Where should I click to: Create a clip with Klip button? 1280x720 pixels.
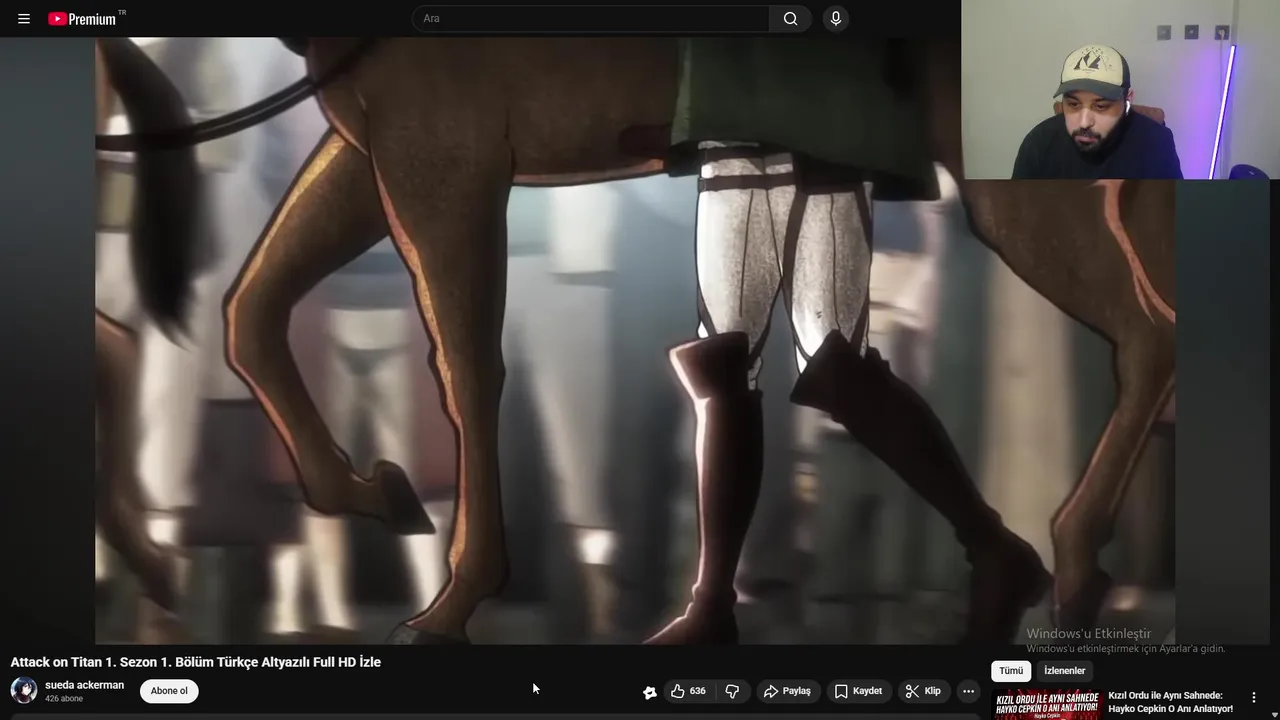pos(923,691)
